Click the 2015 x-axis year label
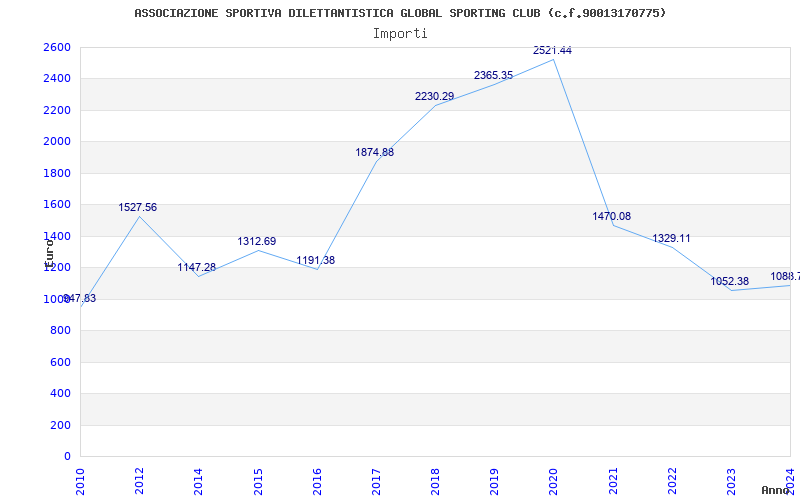Viewport: 800px width, 500px height. click(x=258, y=481)
